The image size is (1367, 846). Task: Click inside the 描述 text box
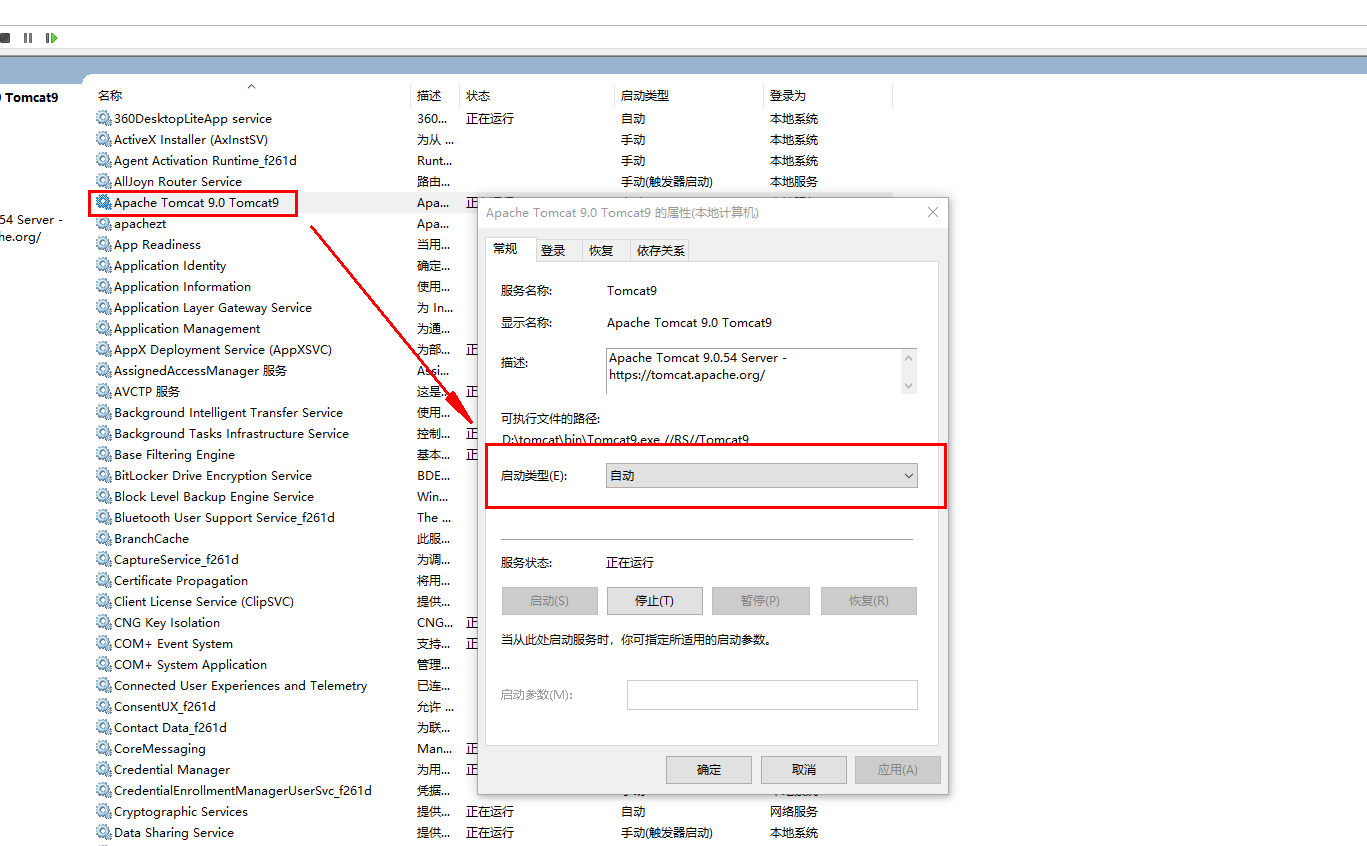pyautogui.click(x=753, y=371)
